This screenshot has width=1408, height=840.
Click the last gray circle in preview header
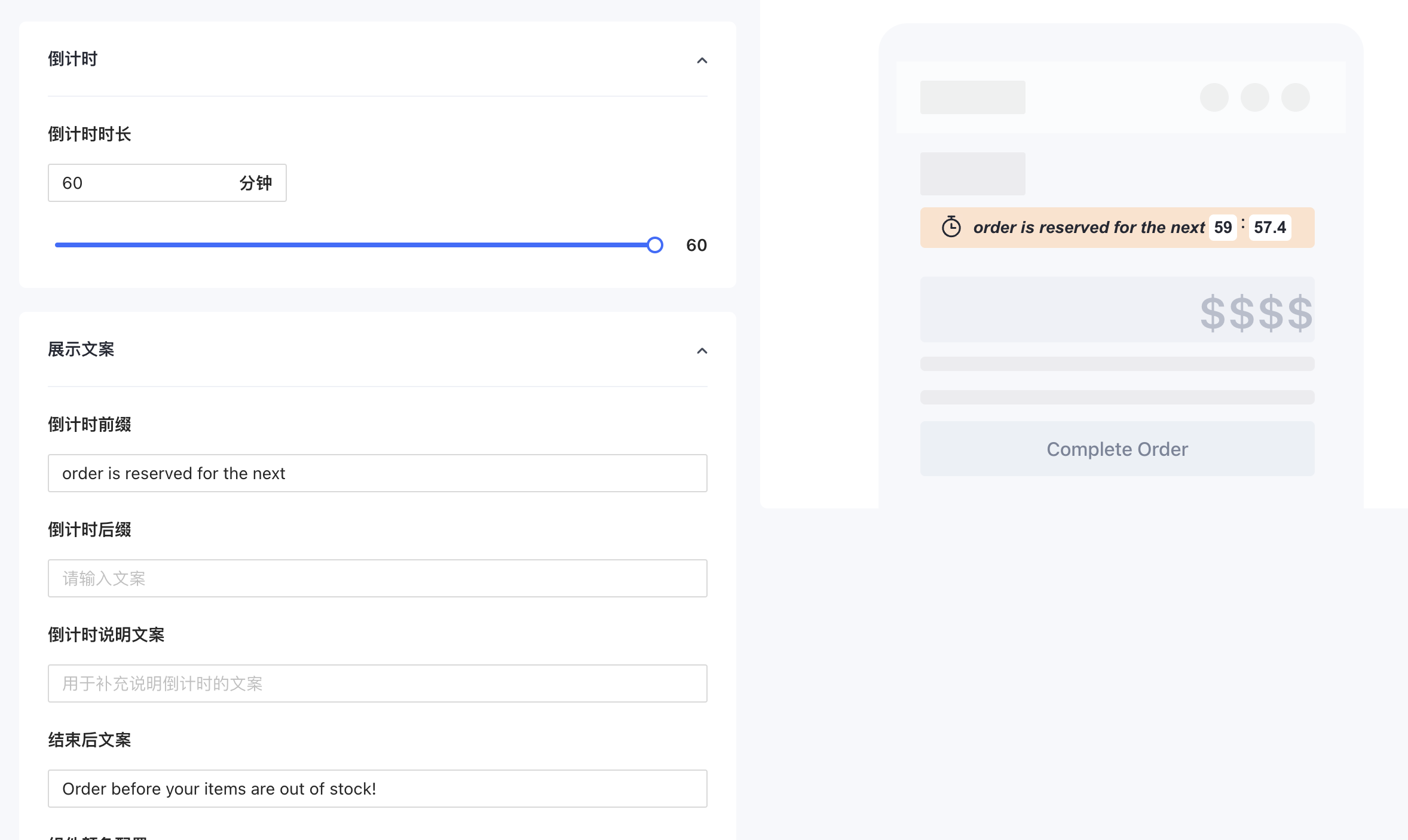(x=1295, y=97)
